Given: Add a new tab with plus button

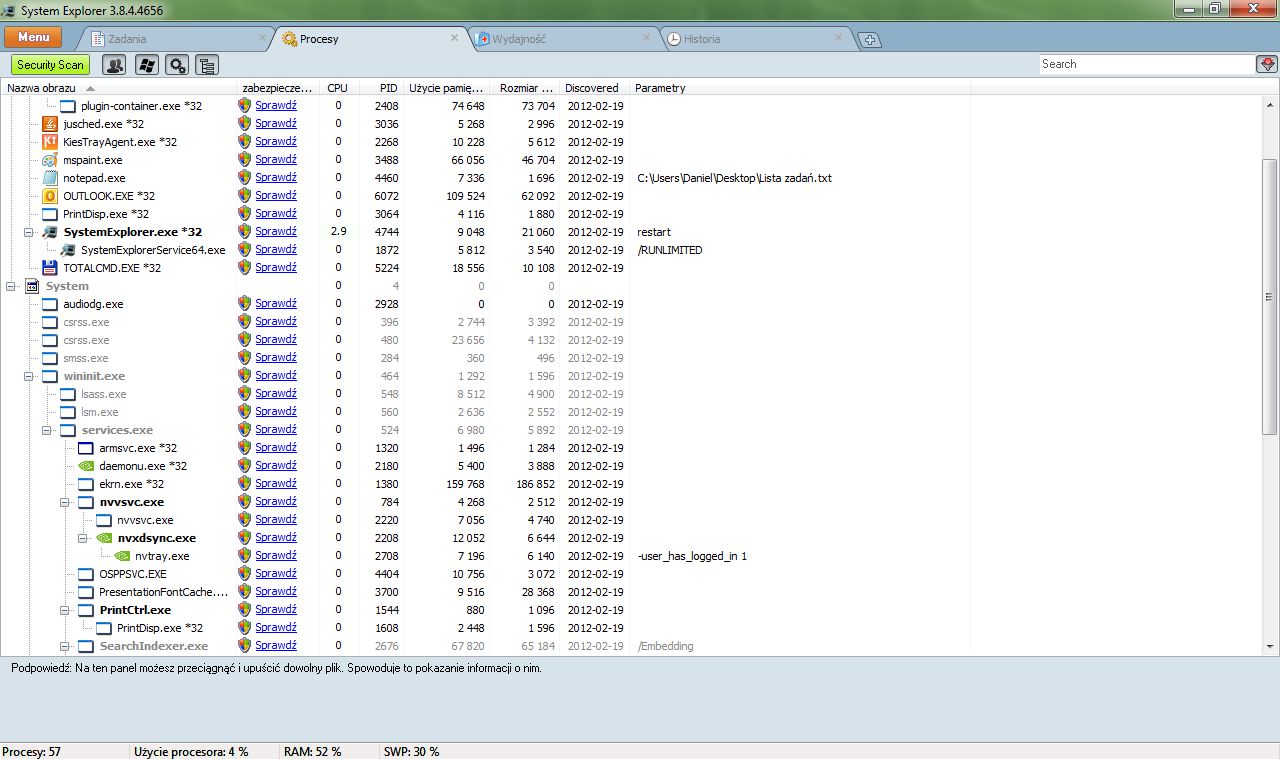Looking at the screenshot, I should (x=870, y=40).
